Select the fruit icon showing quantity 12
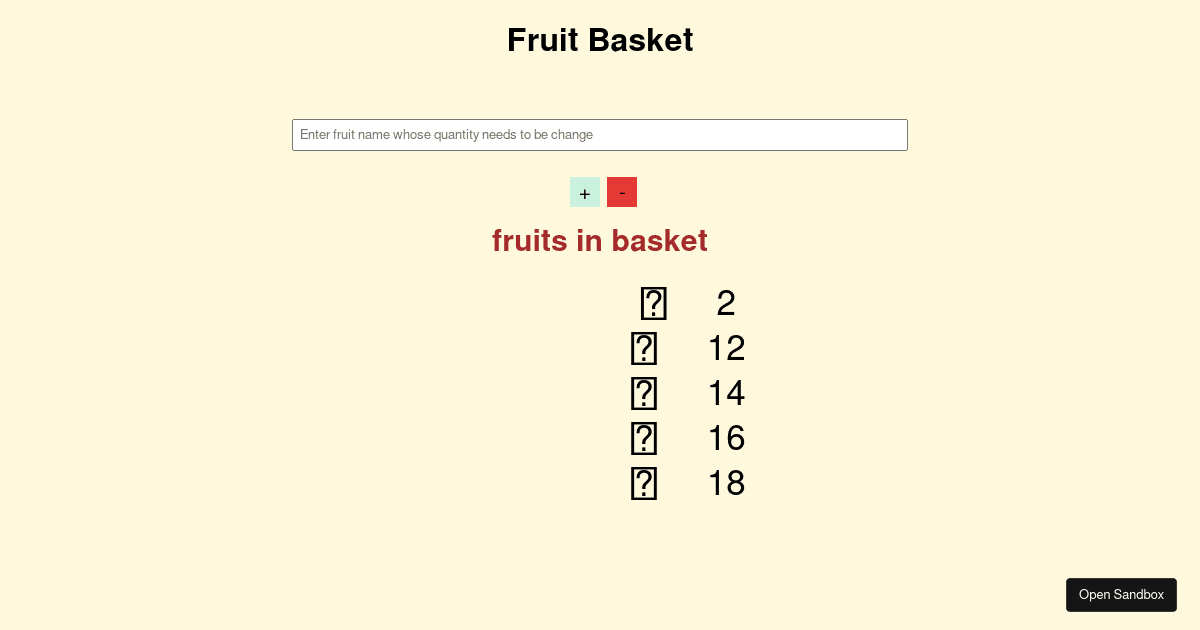This screenshot has width=1200, height=630. coord(644,348)
